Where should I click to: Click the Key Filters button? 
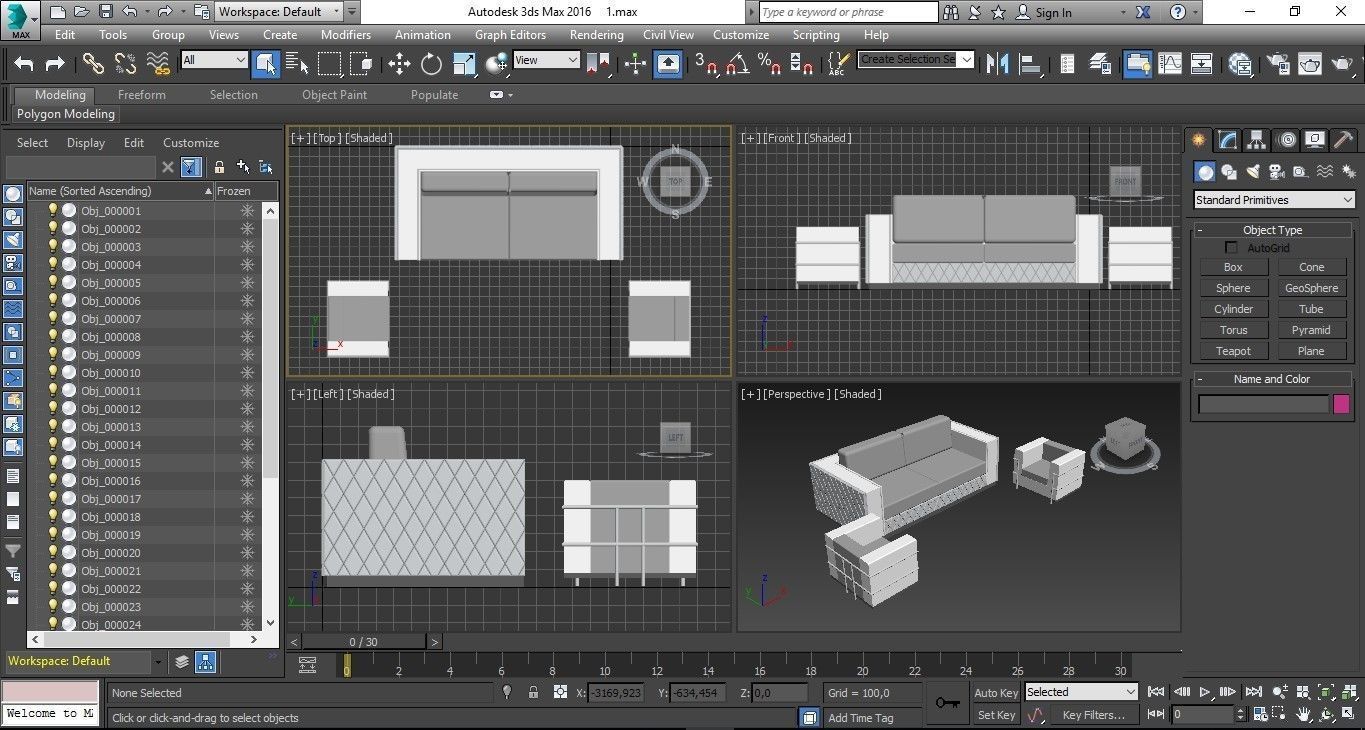(1093, 715)
